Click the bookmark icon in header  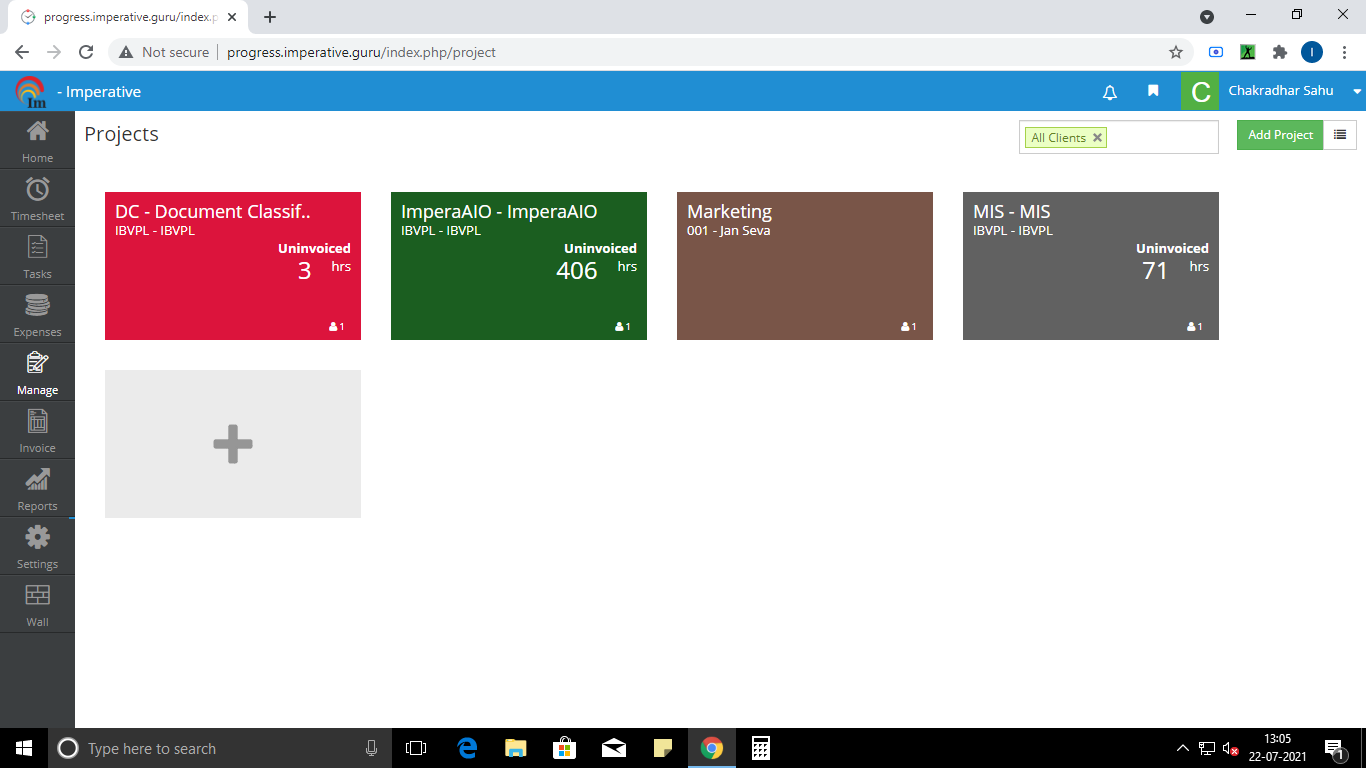(1153, 91)
